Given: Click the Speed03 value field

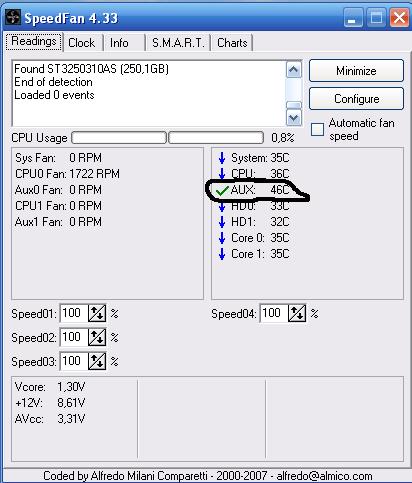Looking at the screenshot, I should tap(74, 361).
